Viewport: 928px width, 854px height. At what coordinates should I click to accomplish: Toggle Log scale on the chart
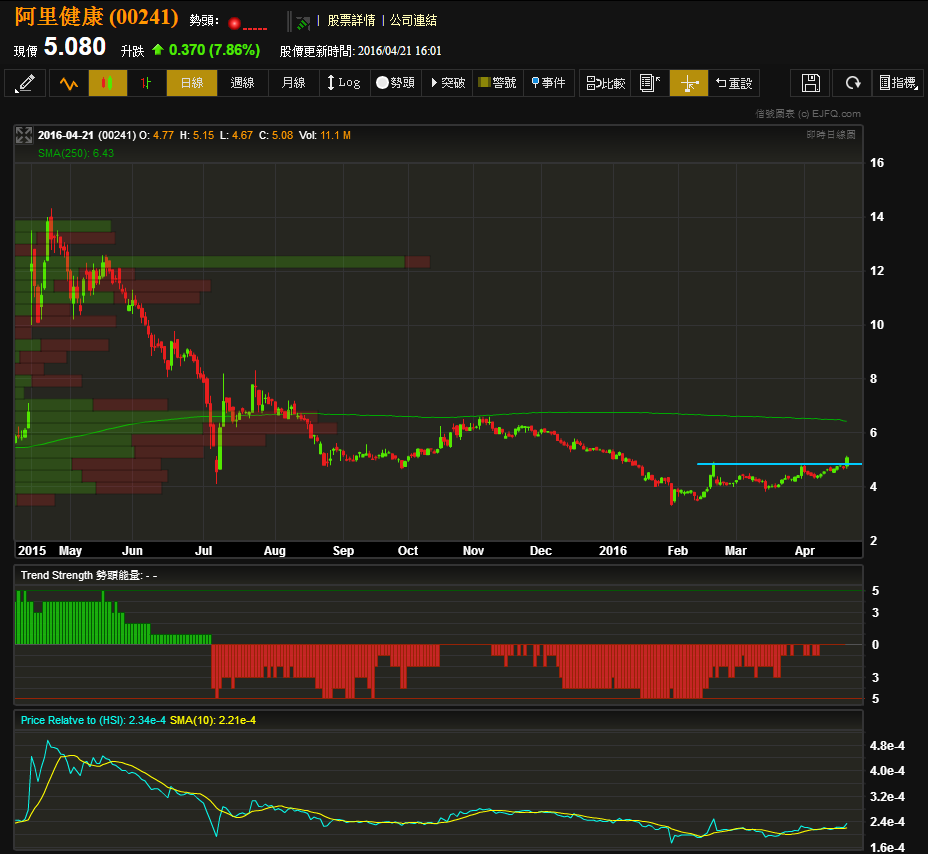click(344, 83)
